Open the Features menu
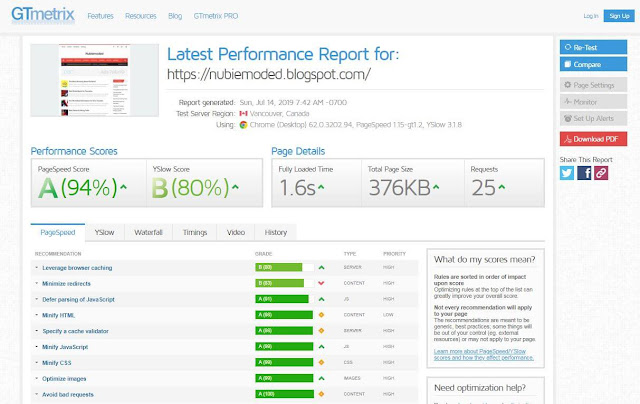Viewport: 640px width, 404px height. 100,16
